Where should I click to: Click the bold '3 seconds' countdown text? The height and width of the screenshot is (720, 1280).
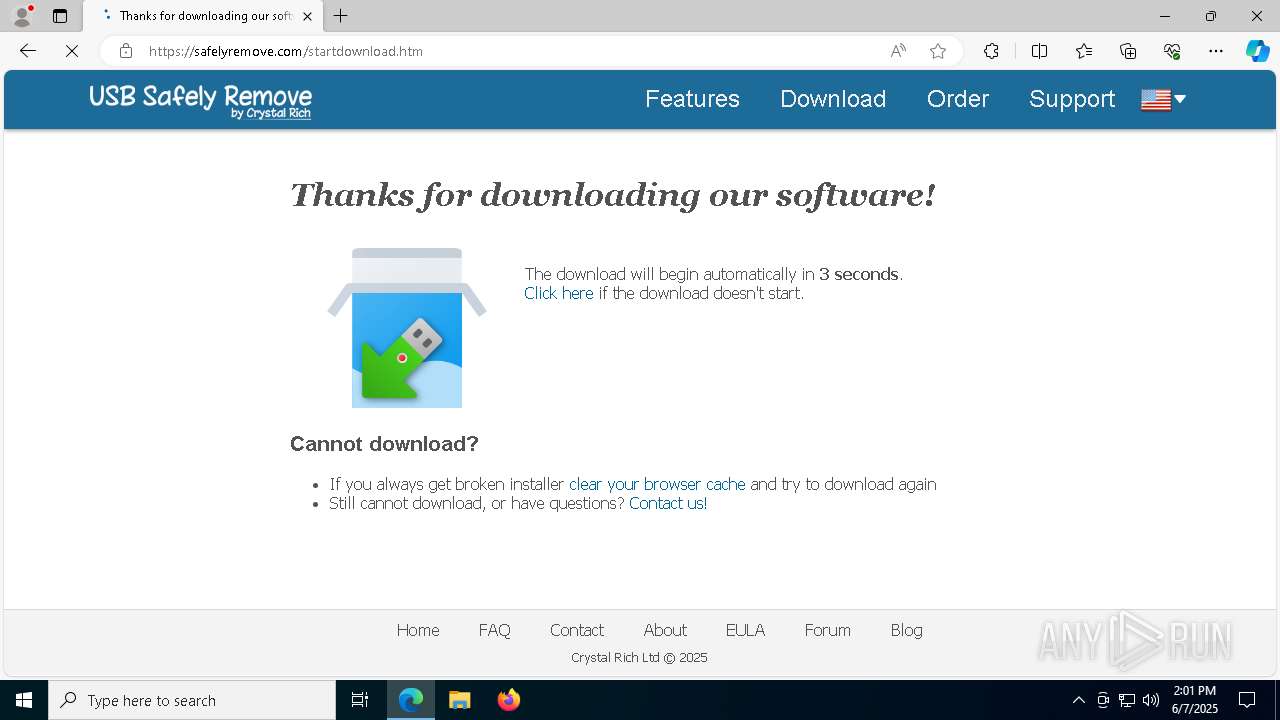coord(859,274)
